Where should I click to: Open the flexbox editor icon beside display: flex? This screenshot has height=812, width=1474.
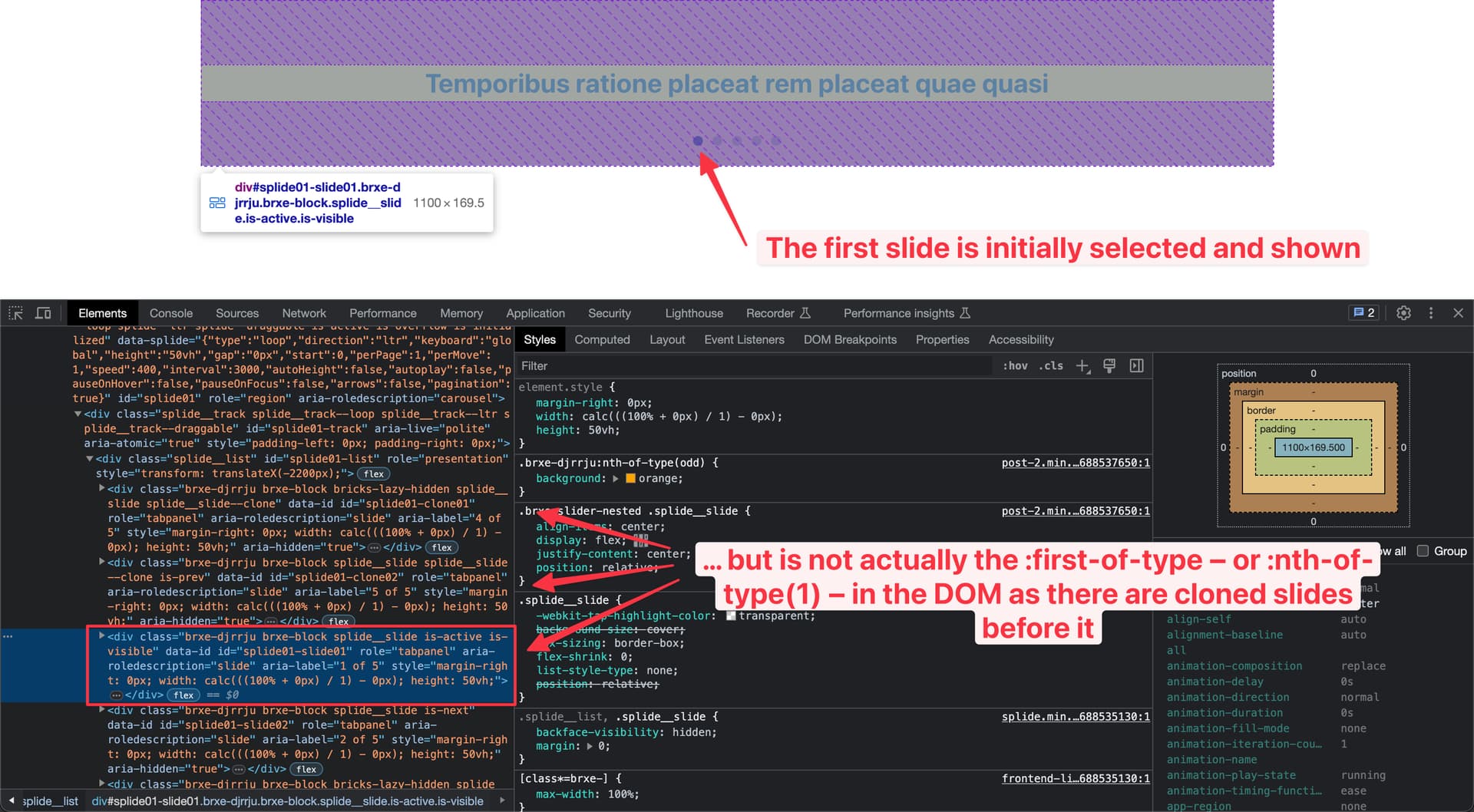point(641,540)
